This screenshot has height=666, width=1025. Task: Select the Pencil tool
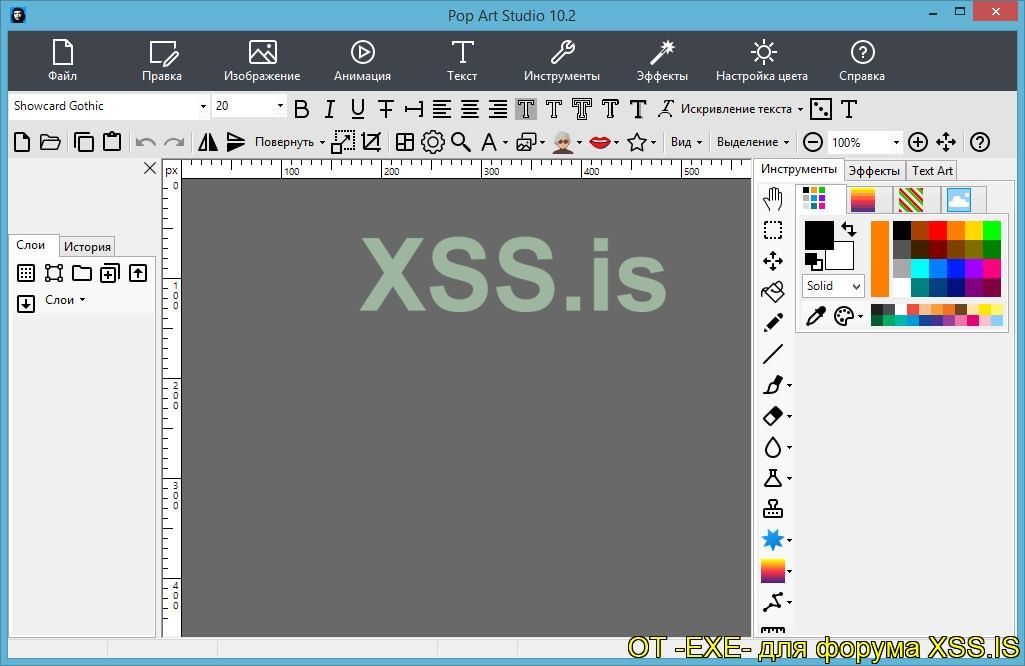(773, 322)
